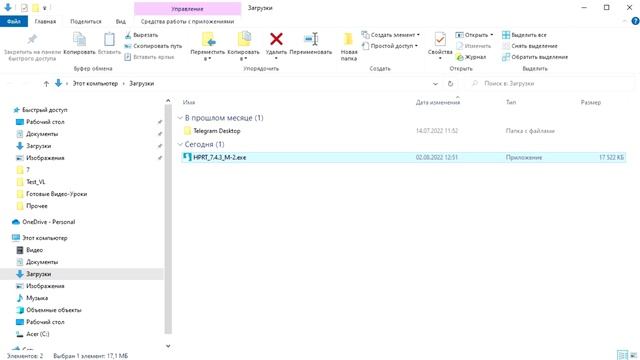Click the Управление contextual tab header

[x=187, y=9]
